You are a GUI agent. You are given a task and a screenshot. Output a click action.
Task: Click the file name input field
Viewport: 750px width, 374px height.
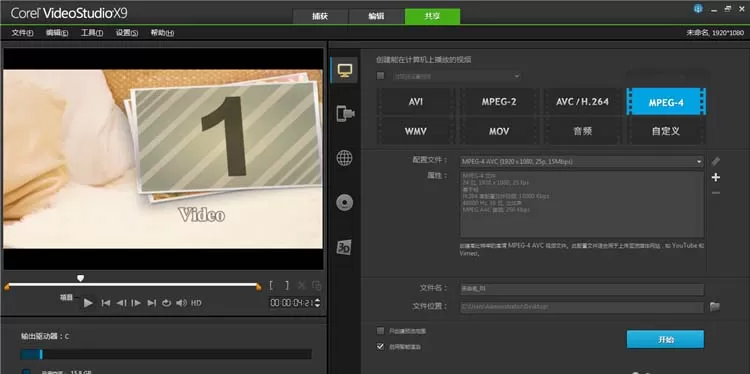click(582, 289)
